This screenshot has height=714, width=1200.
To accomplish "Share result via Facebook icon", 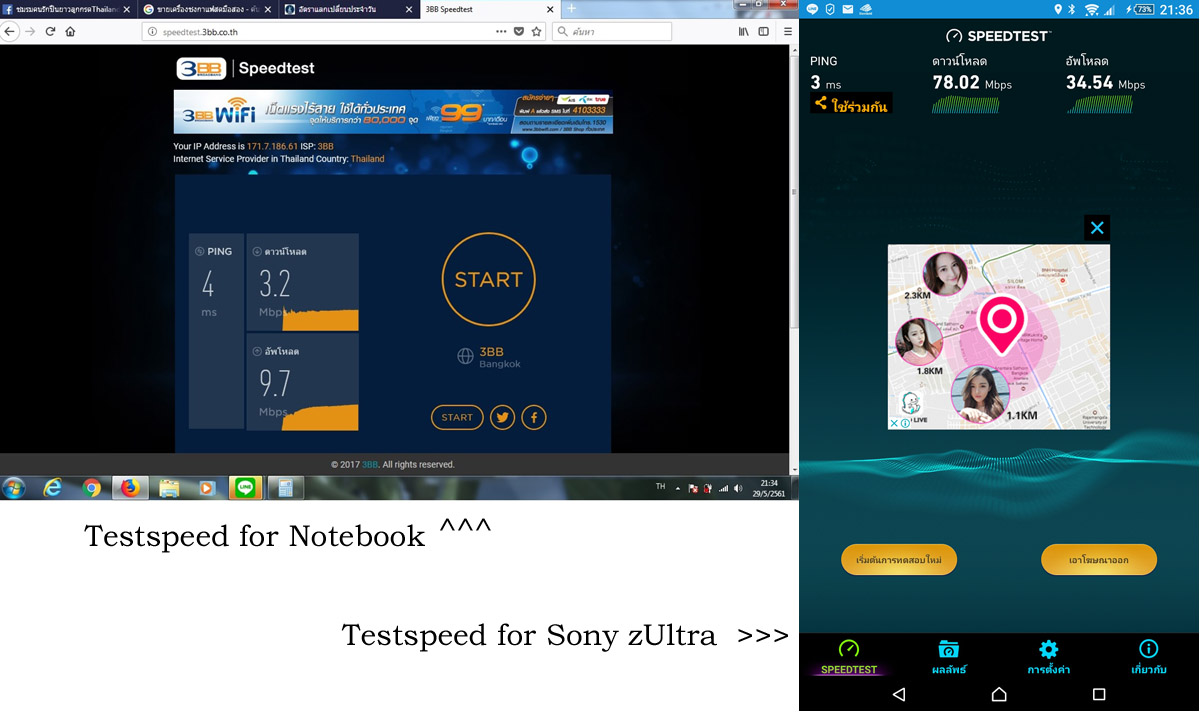I will pyautogui.click(x=534, y=417).
